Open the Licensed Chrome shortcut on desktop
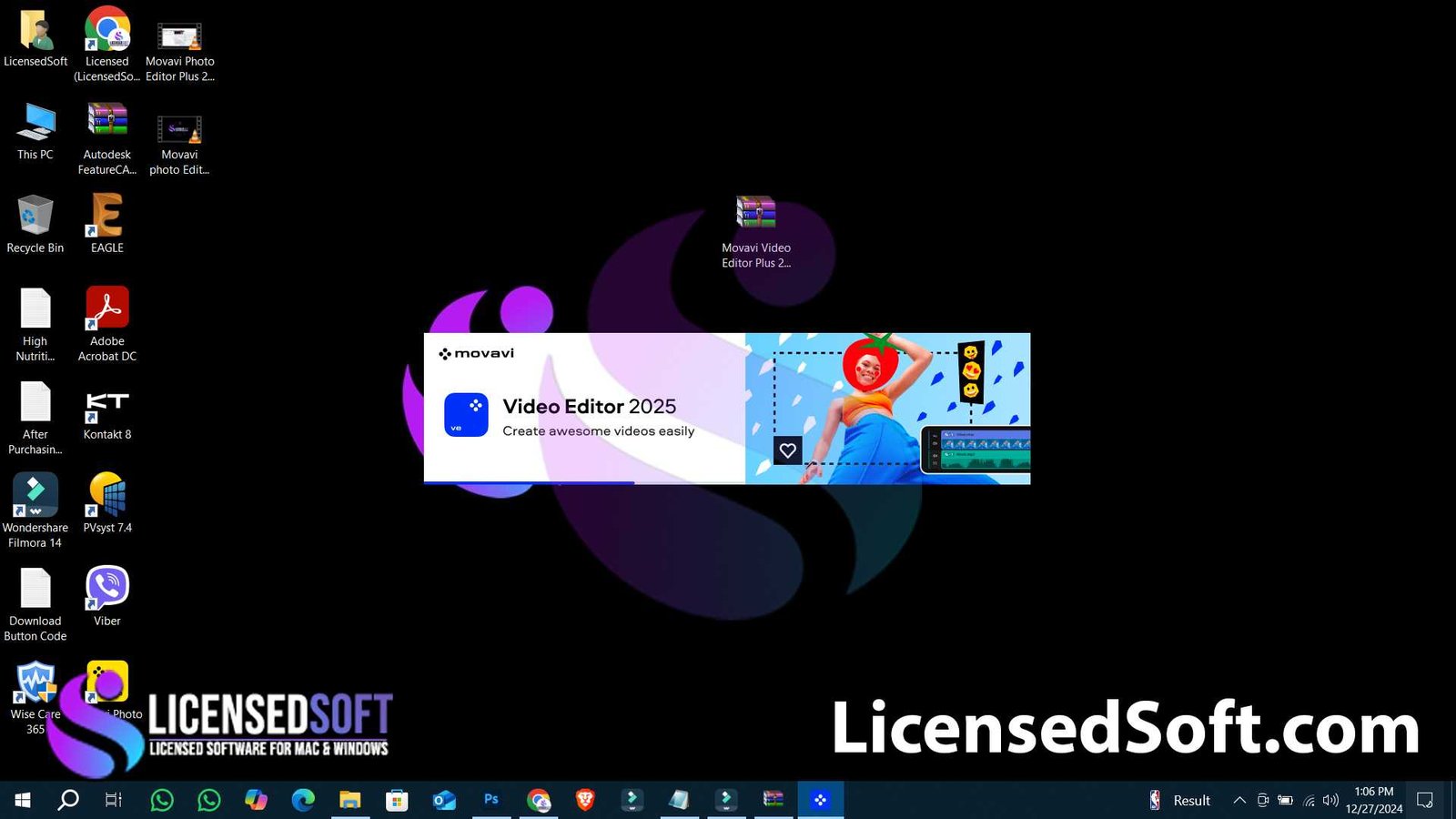The image size is (1456, 819). pos(107,43)
